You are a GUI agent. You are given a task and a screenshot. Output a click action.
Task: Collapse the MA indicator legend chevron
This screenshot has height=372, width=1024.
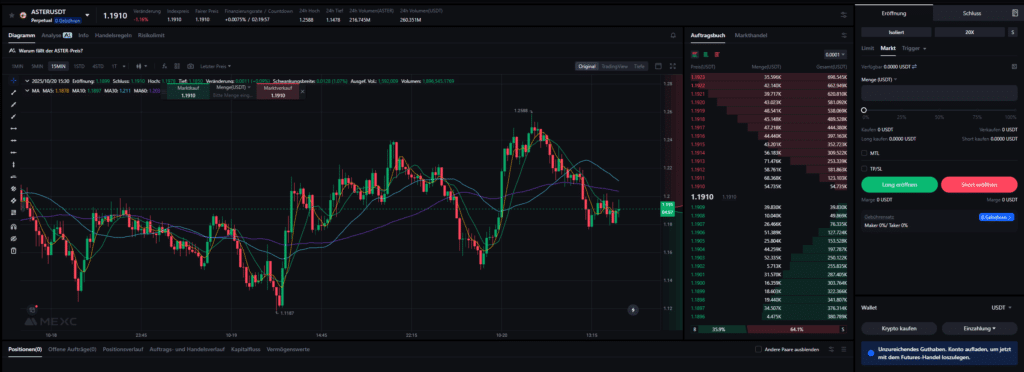pos(27,91)
